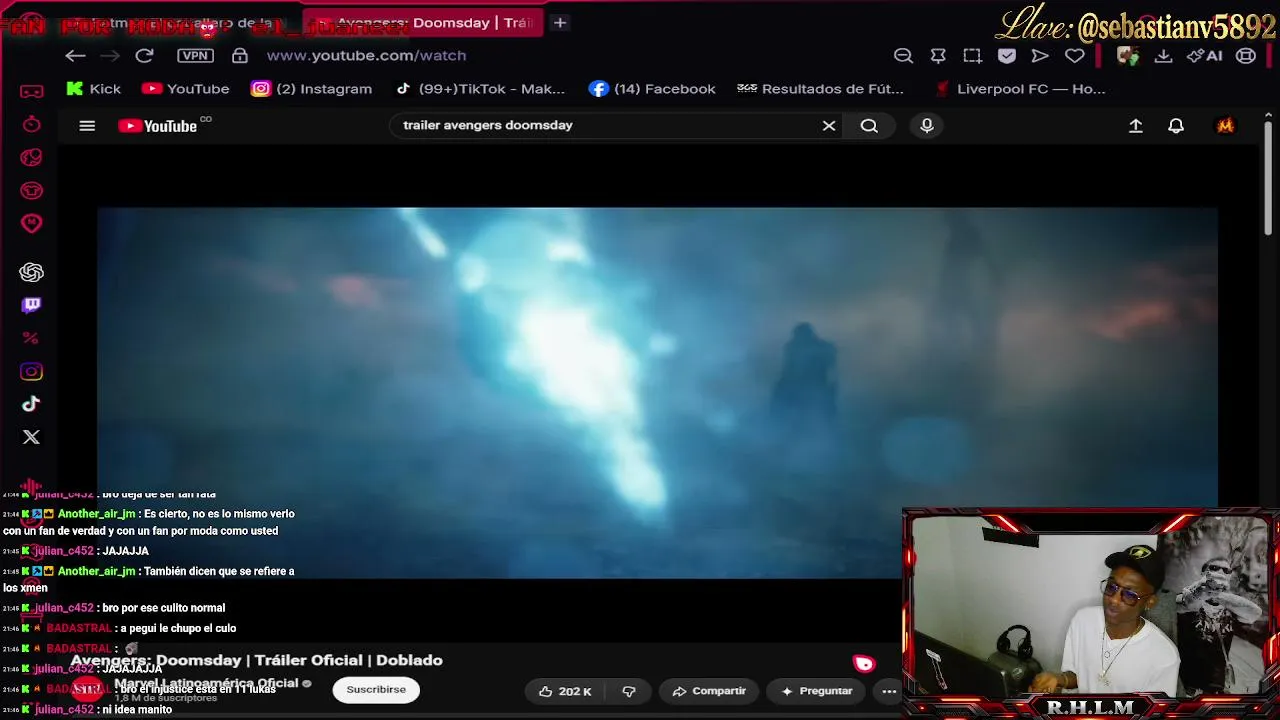Screen dimensions: 1280x720
Task: Submit the YouTube search with magnifier button
Action: coord(869,126)
